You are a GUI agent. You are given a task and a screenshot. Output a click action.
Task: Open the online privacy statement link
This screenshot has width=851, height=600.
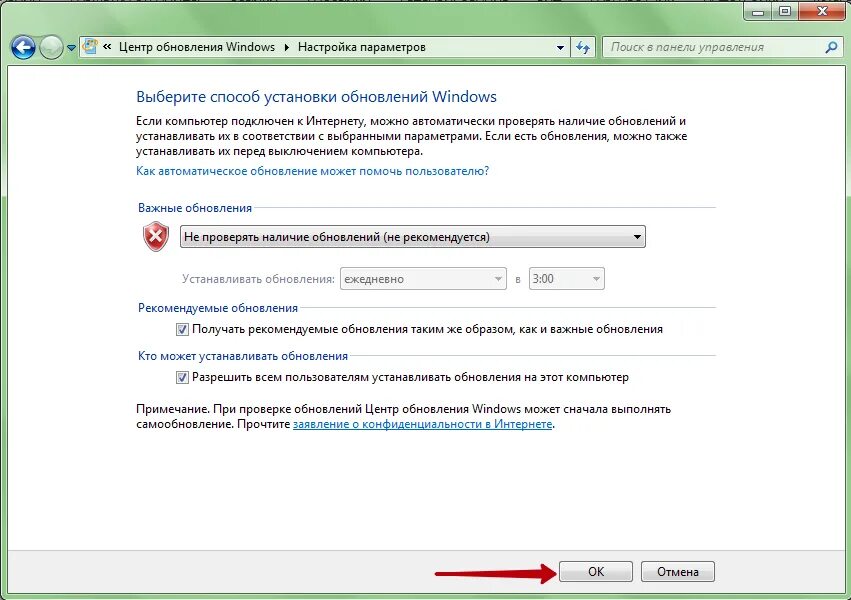422,424
